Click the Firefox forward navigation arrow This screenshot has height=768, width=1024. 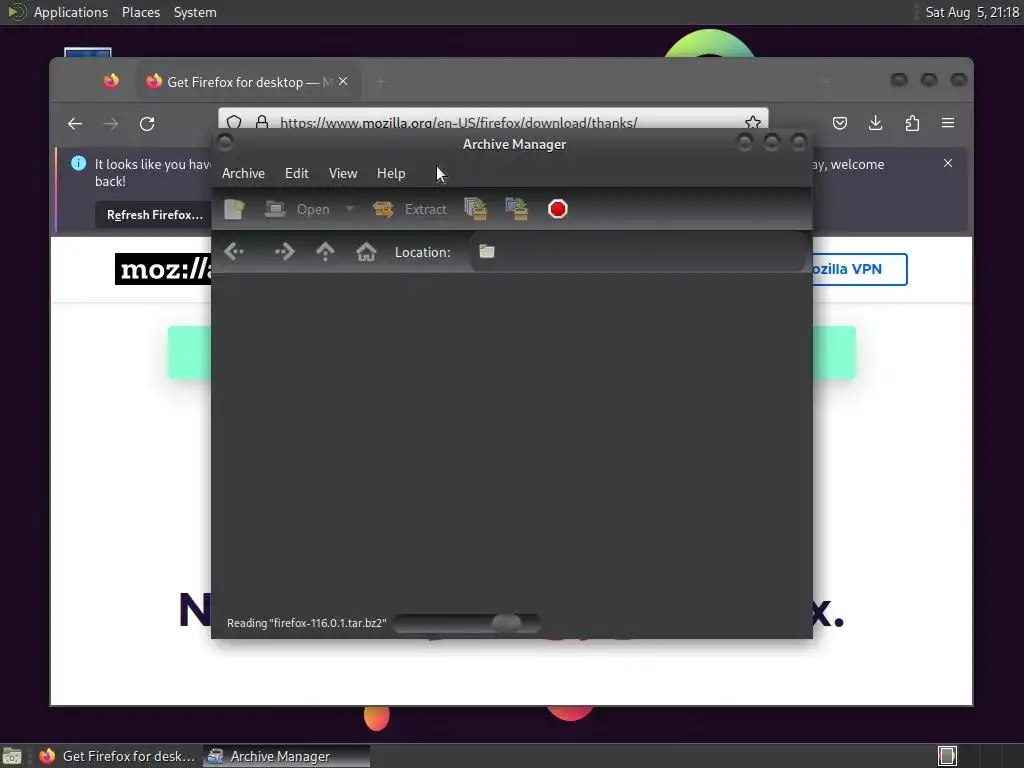(x=111, y=123)
